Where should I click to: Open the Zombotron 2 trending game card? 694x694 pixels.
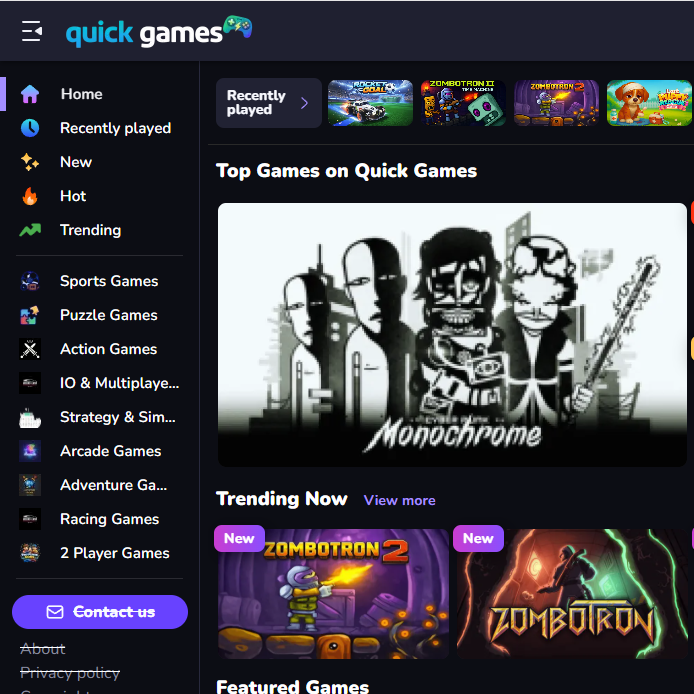333,594
